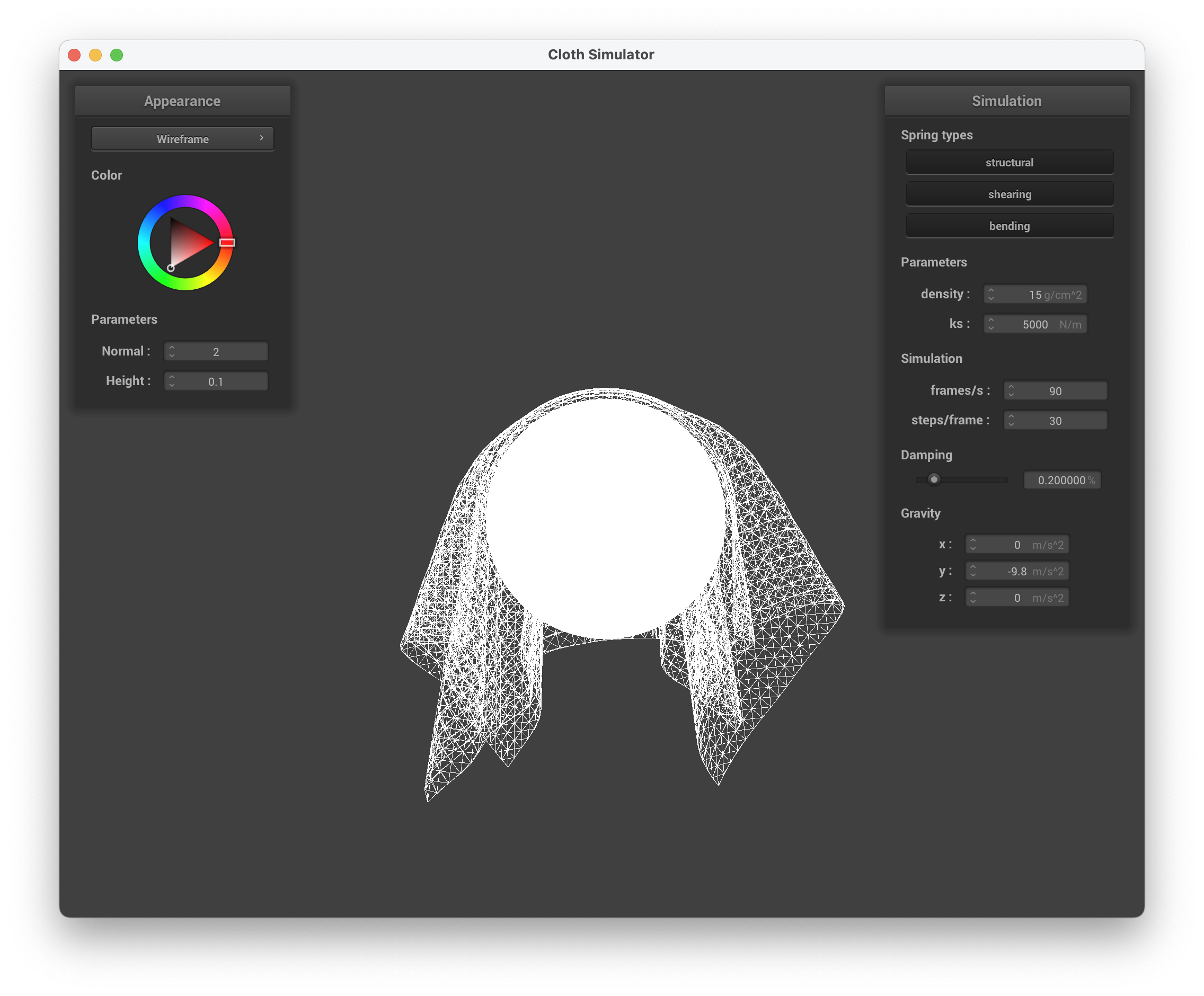The height and width of the screenshot is (996, 1204).
Task: Click the Simulation panel header
Action: [1006, 101]
